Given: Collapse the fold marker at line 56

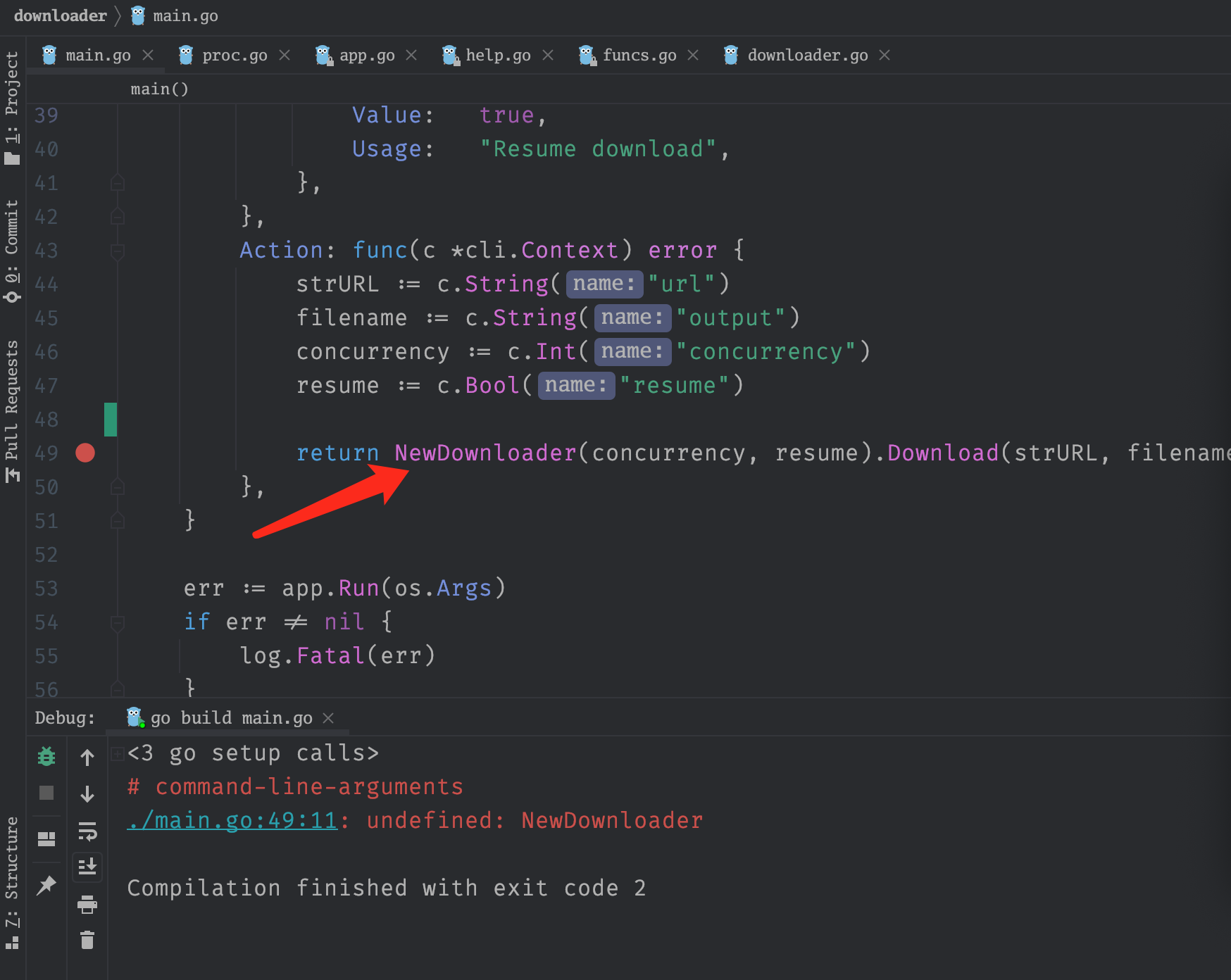Looking at the screenshot, I should (x=118, y=688).
